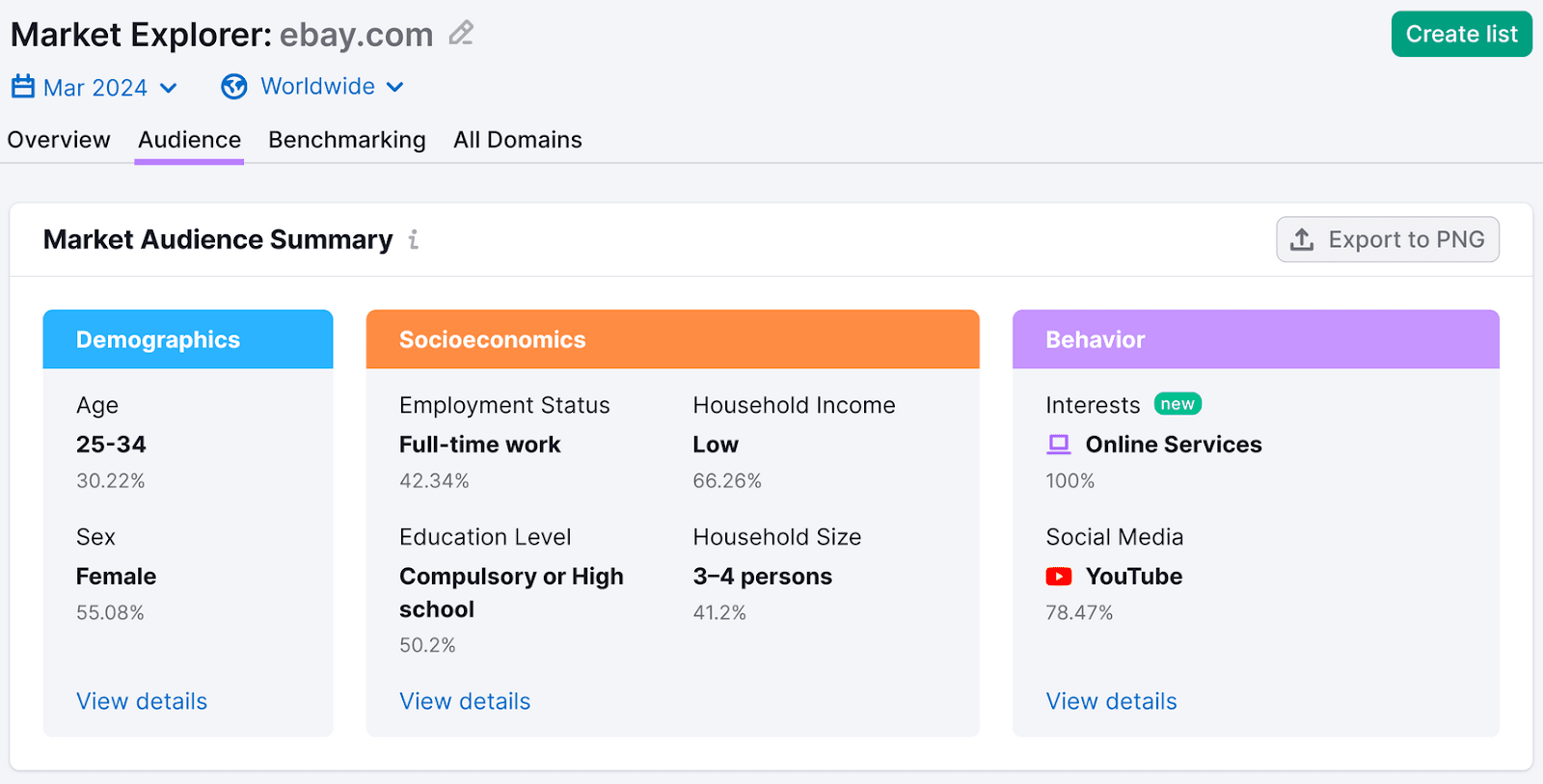Export the summary to PNG
1543x784 pixels.
pyautogui.click(x=1387, y=239)
